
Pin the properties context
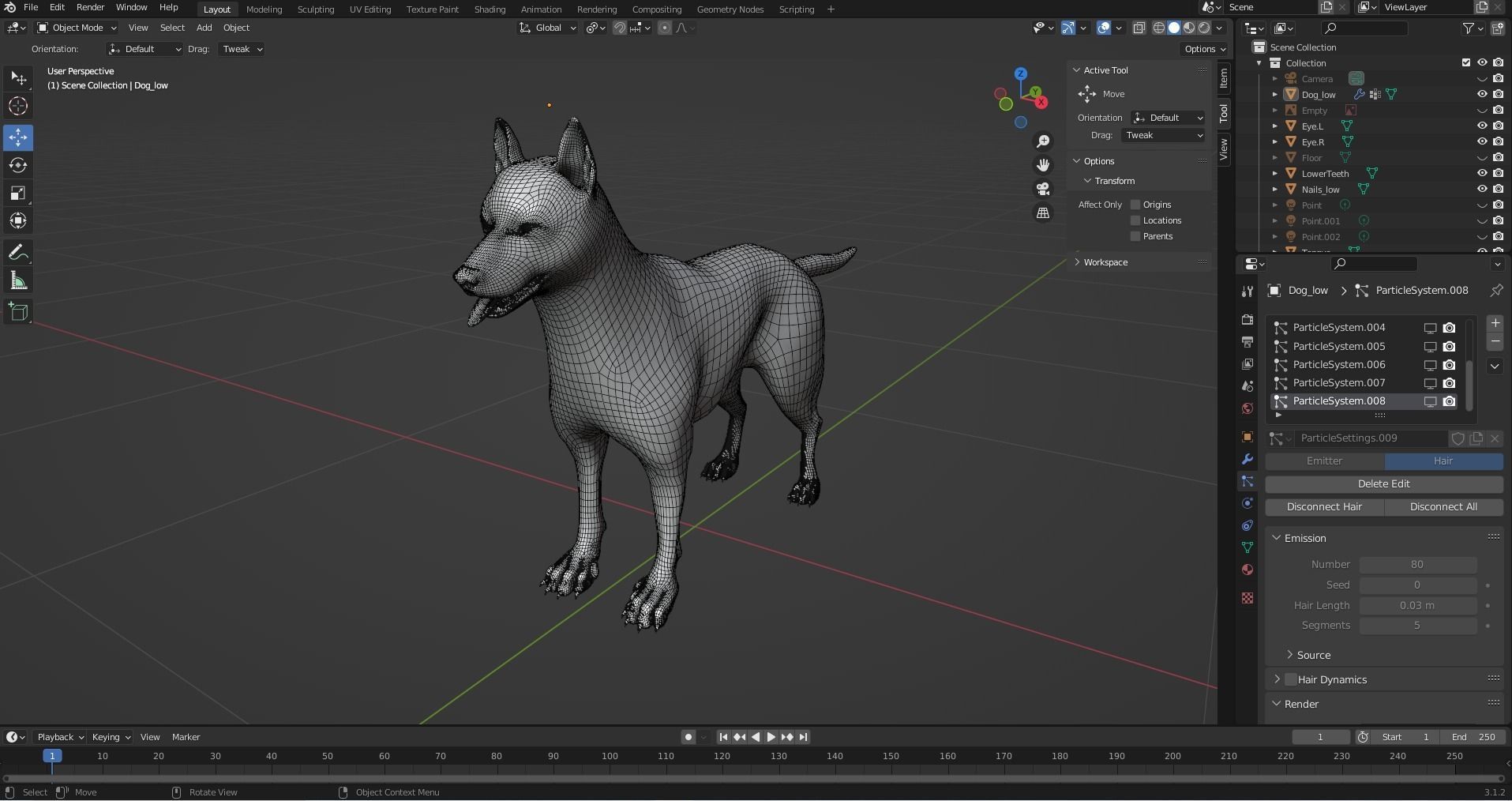[1495, 291]
